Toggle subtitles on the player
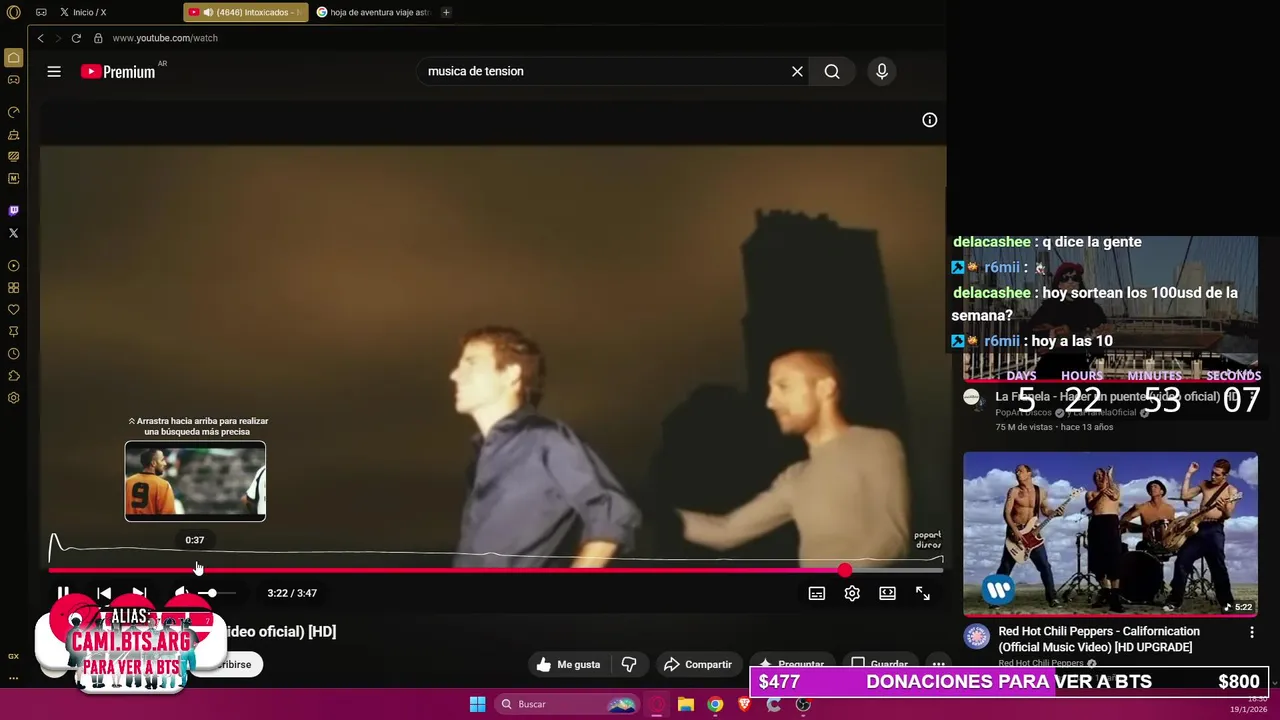Viewport: 1280px width, 720px height. point(817,593)
